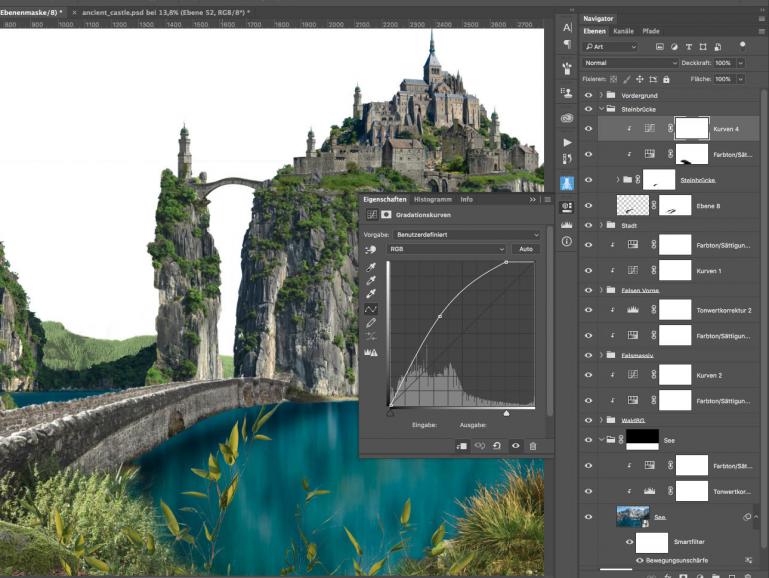Viewport: 769px width, 578px height.
Task: Hide the Vordergrund group
Action: (588, 95)
